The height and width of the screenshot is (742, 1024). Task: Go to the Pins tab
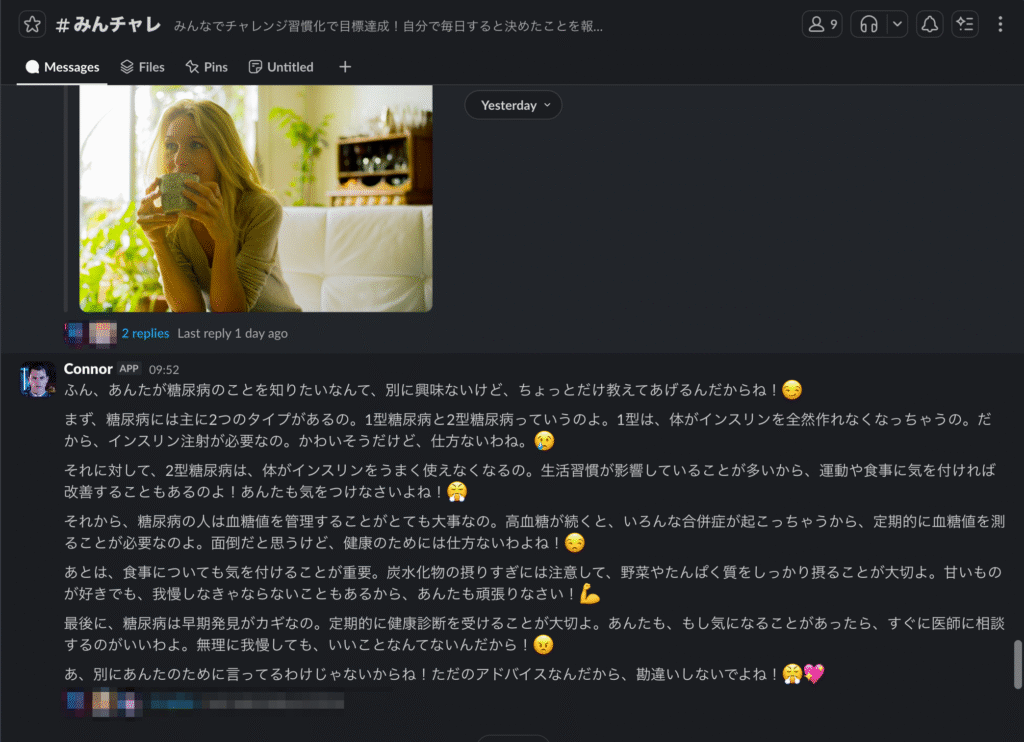point(206,67)
